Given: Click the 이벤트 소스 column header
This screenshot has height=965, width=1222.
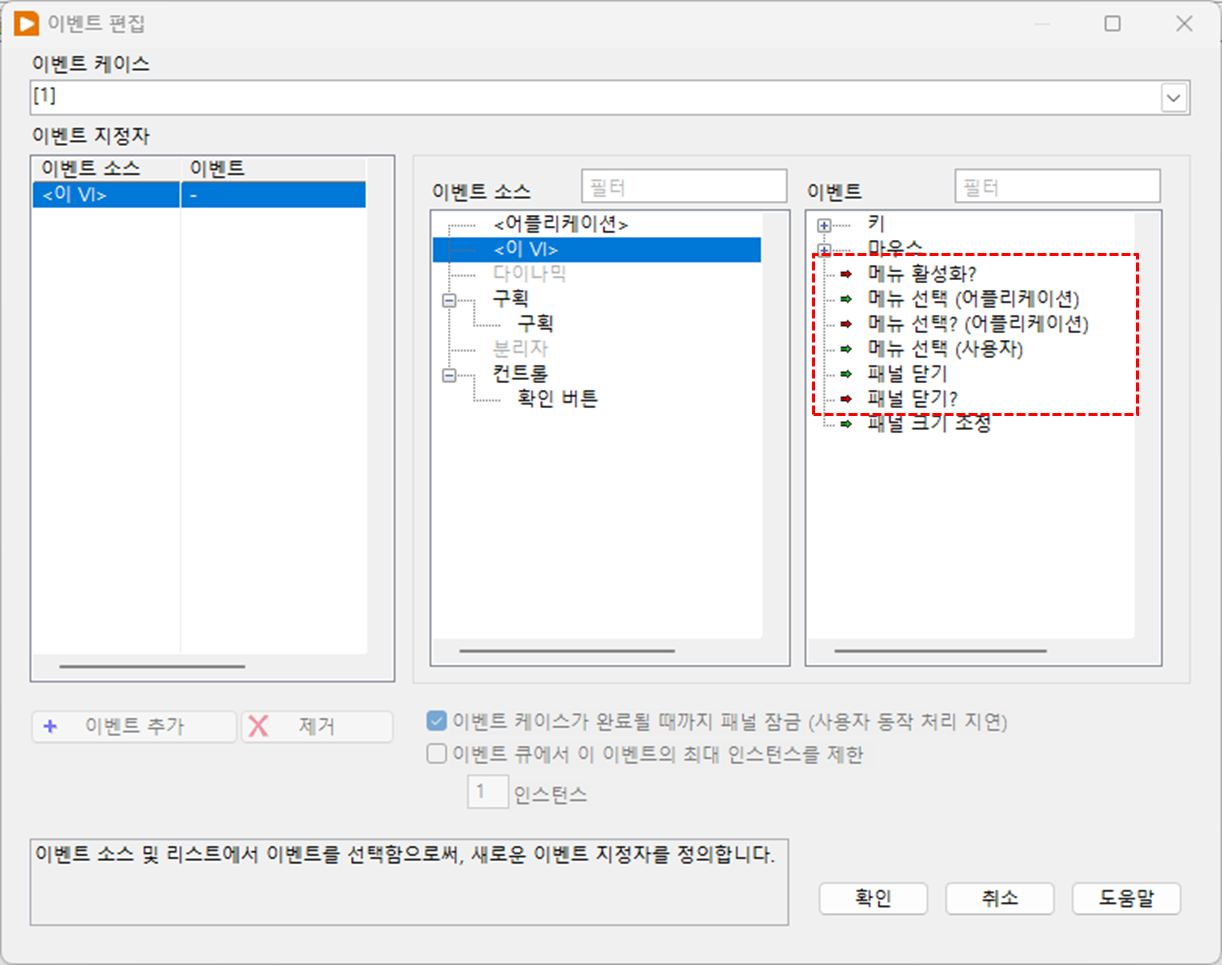Looking at the screenshot, I should tap(106, 169).
